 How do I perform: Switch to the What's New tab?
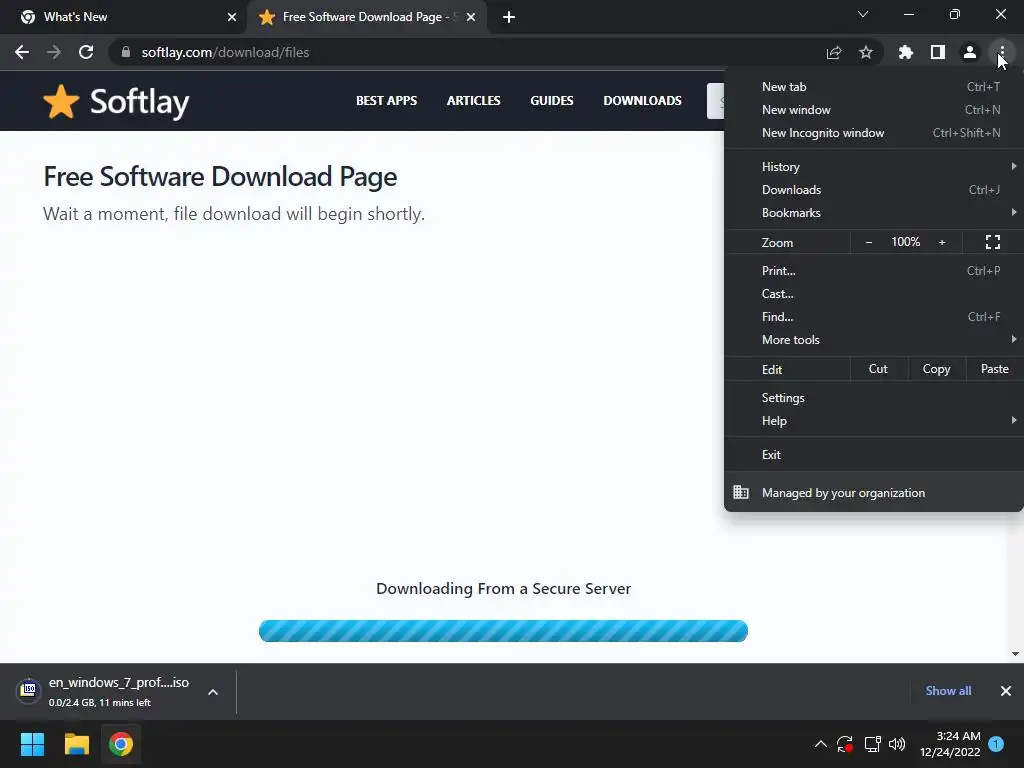click(x=122, y=17)
